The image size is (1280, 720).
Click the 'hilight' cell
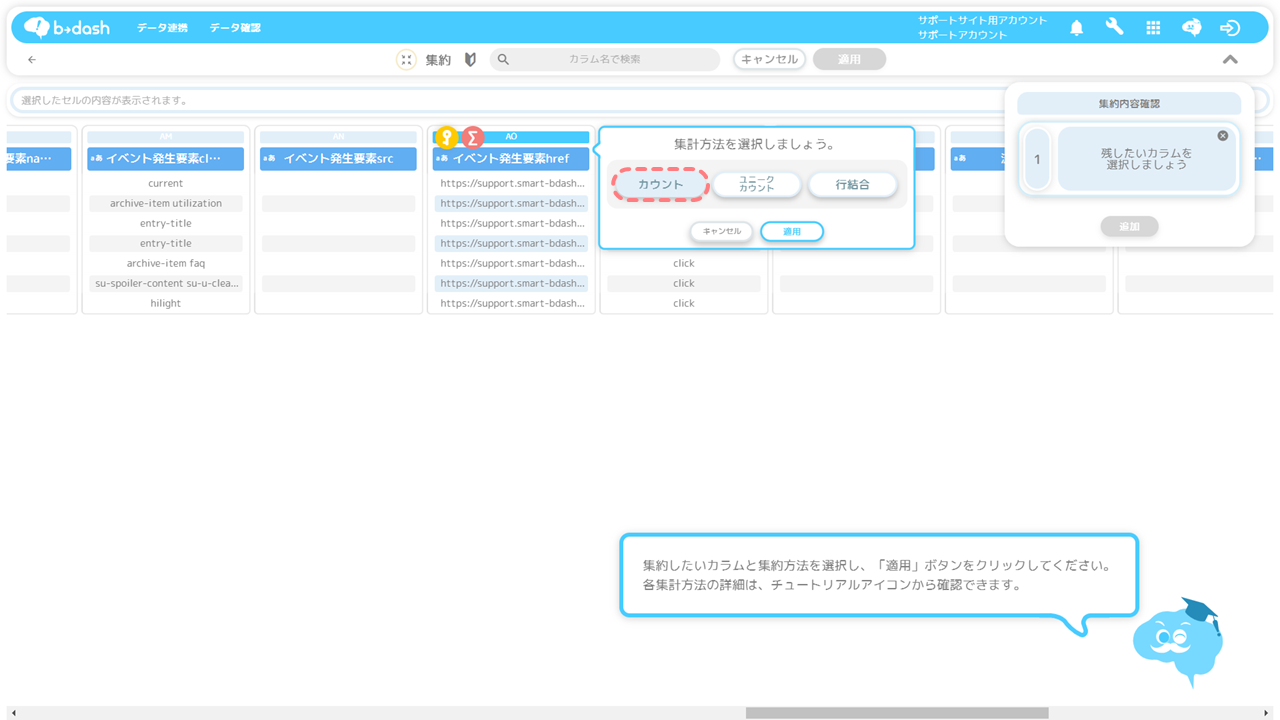point(166,303)
